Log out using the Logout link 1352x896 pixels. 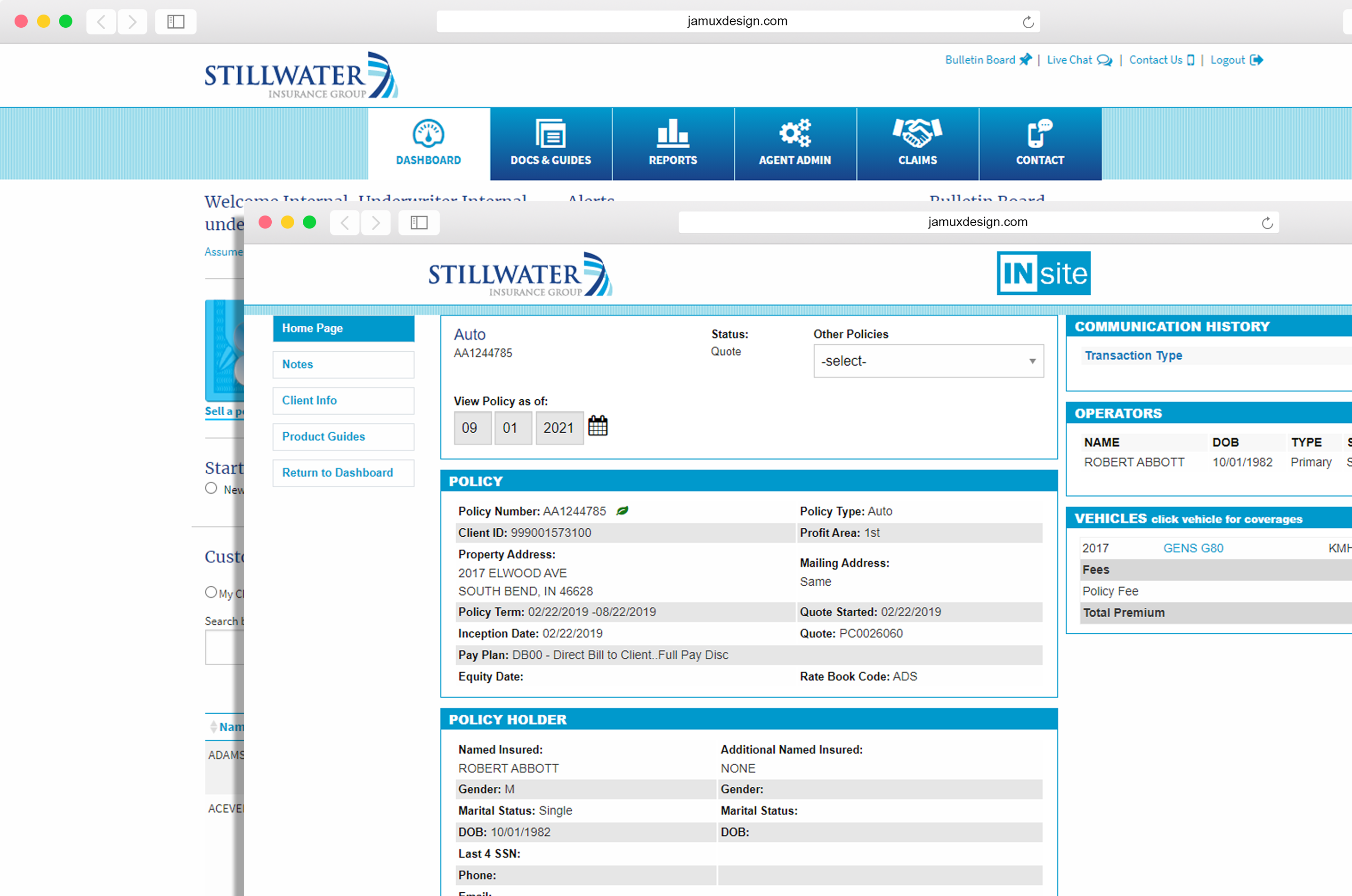pyautogui.click(x=1236, y=60)
